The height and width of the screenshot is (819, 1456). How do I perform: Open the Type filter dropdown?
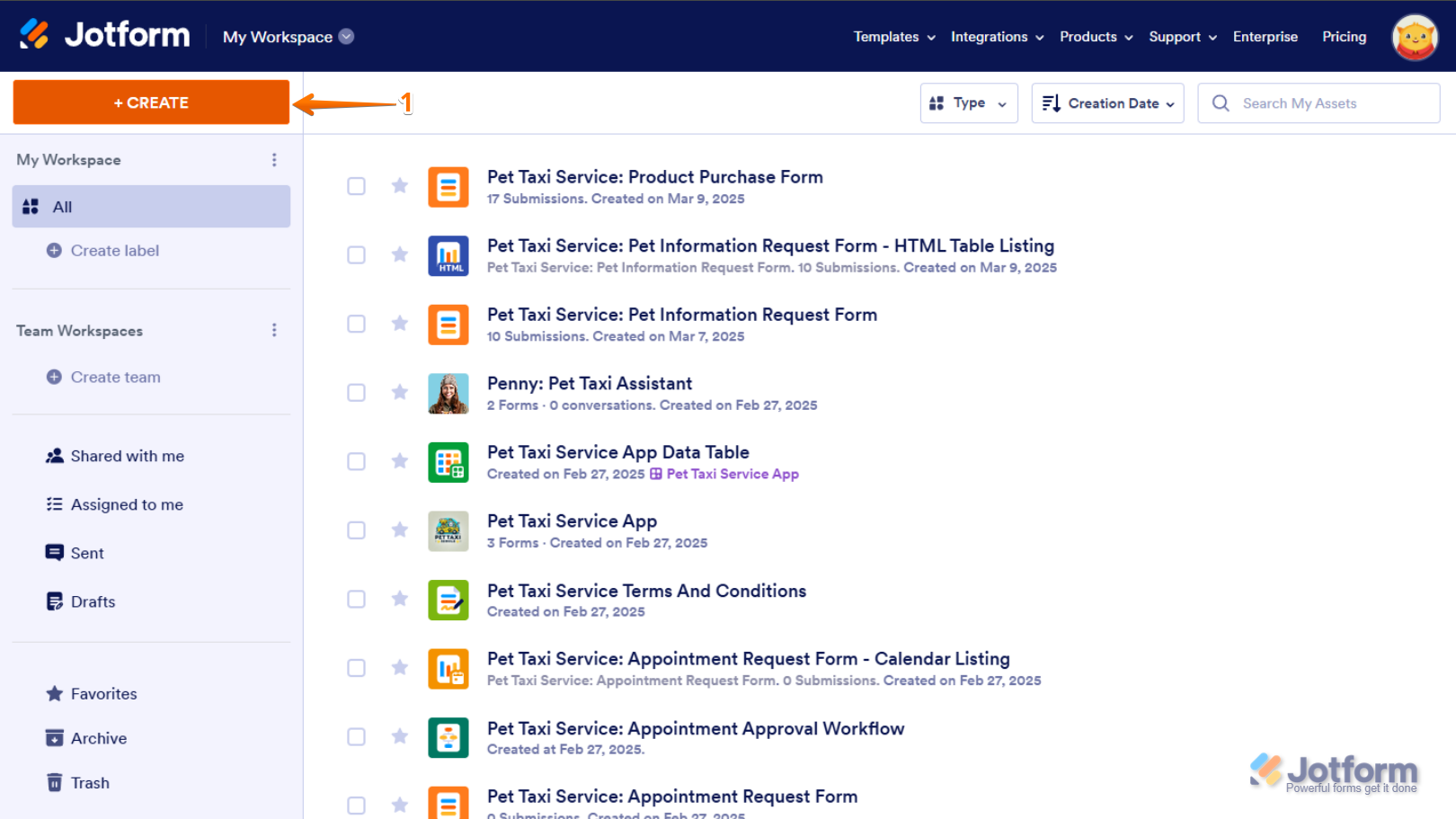[x=969, y=103]
